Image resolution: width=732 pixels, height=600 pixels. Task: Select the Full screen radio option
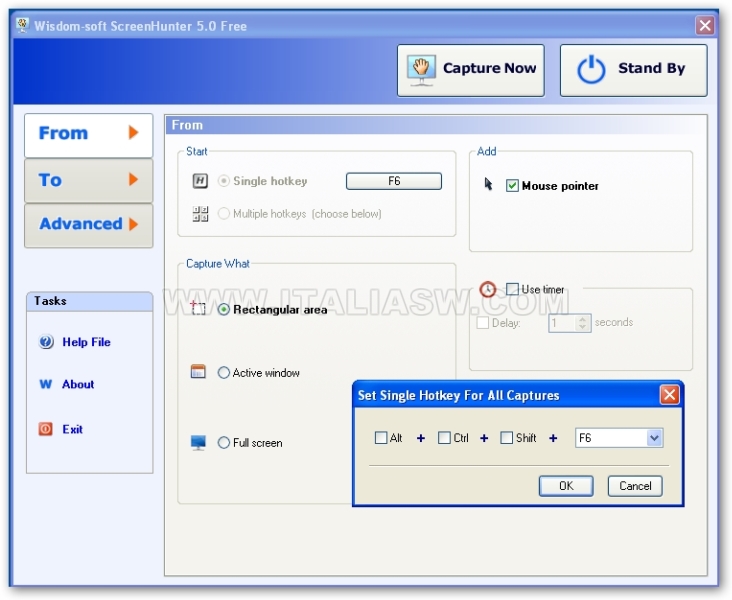224,443
